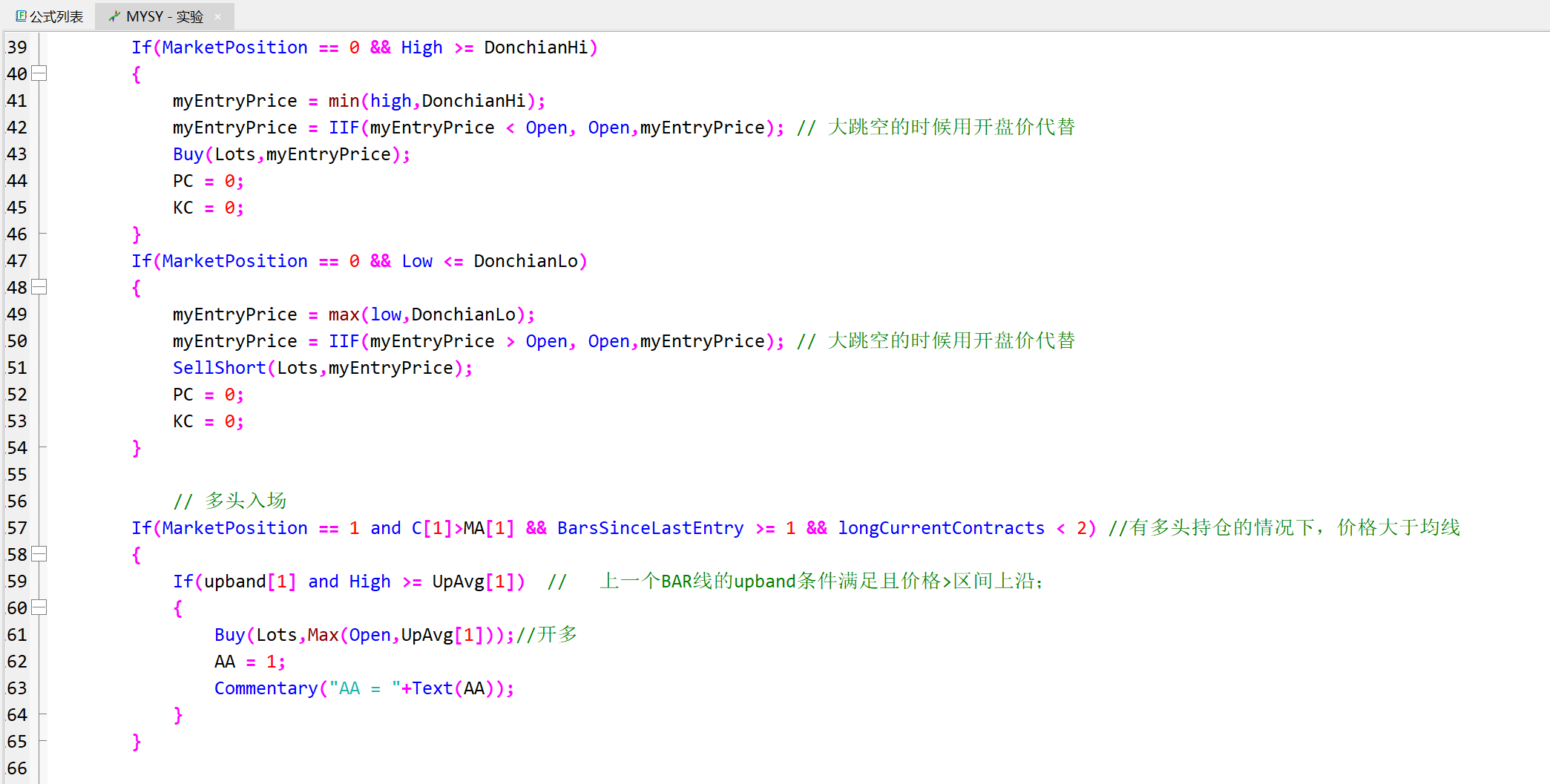Click closing brace on line 65
This screenshot has height=784, width=1550.
tap(136, 742)
